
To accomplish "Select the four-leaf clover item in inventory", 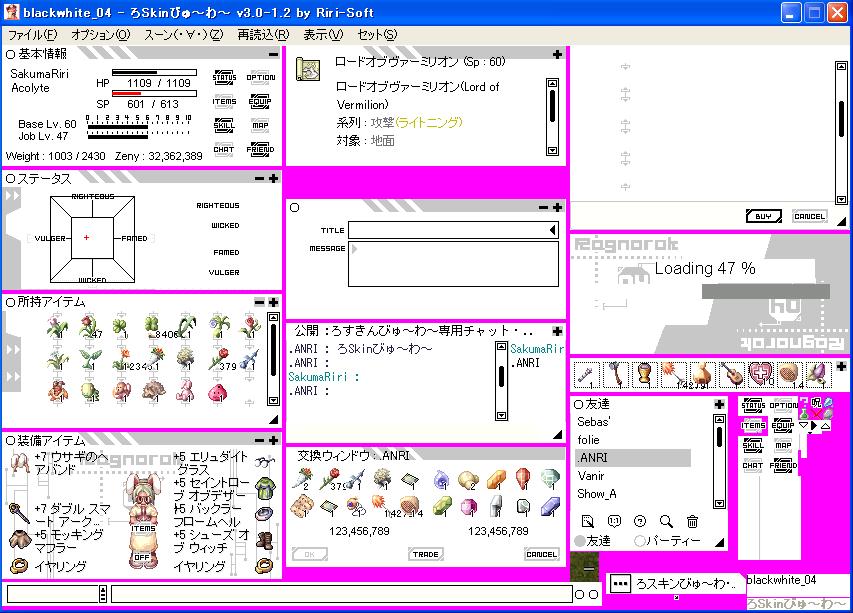I will coord(152,325).
